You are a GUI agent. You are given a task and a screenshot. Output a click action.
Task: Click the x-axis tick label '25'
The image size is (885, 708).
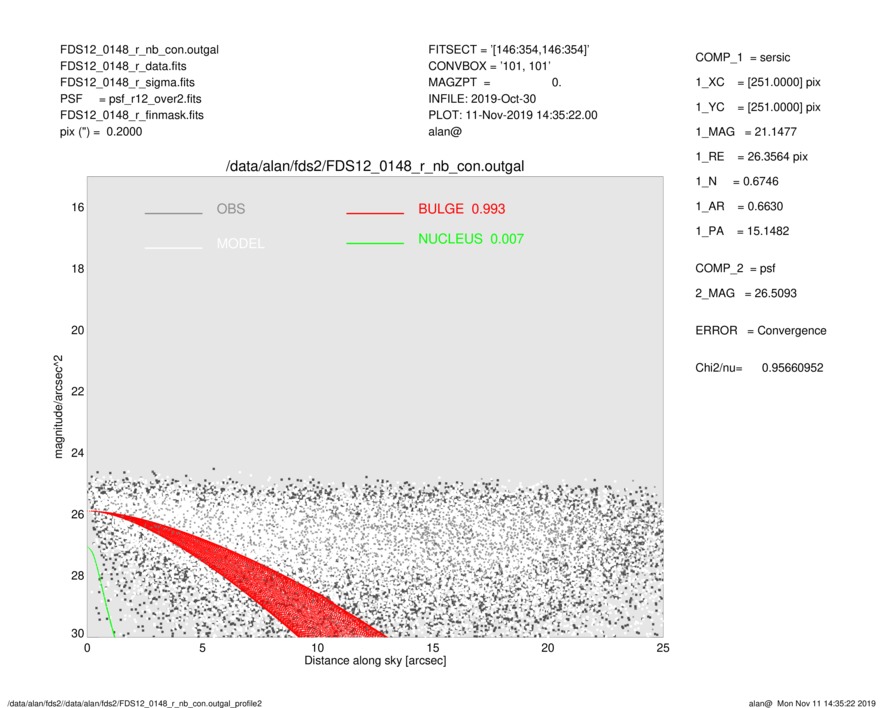coord(663,648)
